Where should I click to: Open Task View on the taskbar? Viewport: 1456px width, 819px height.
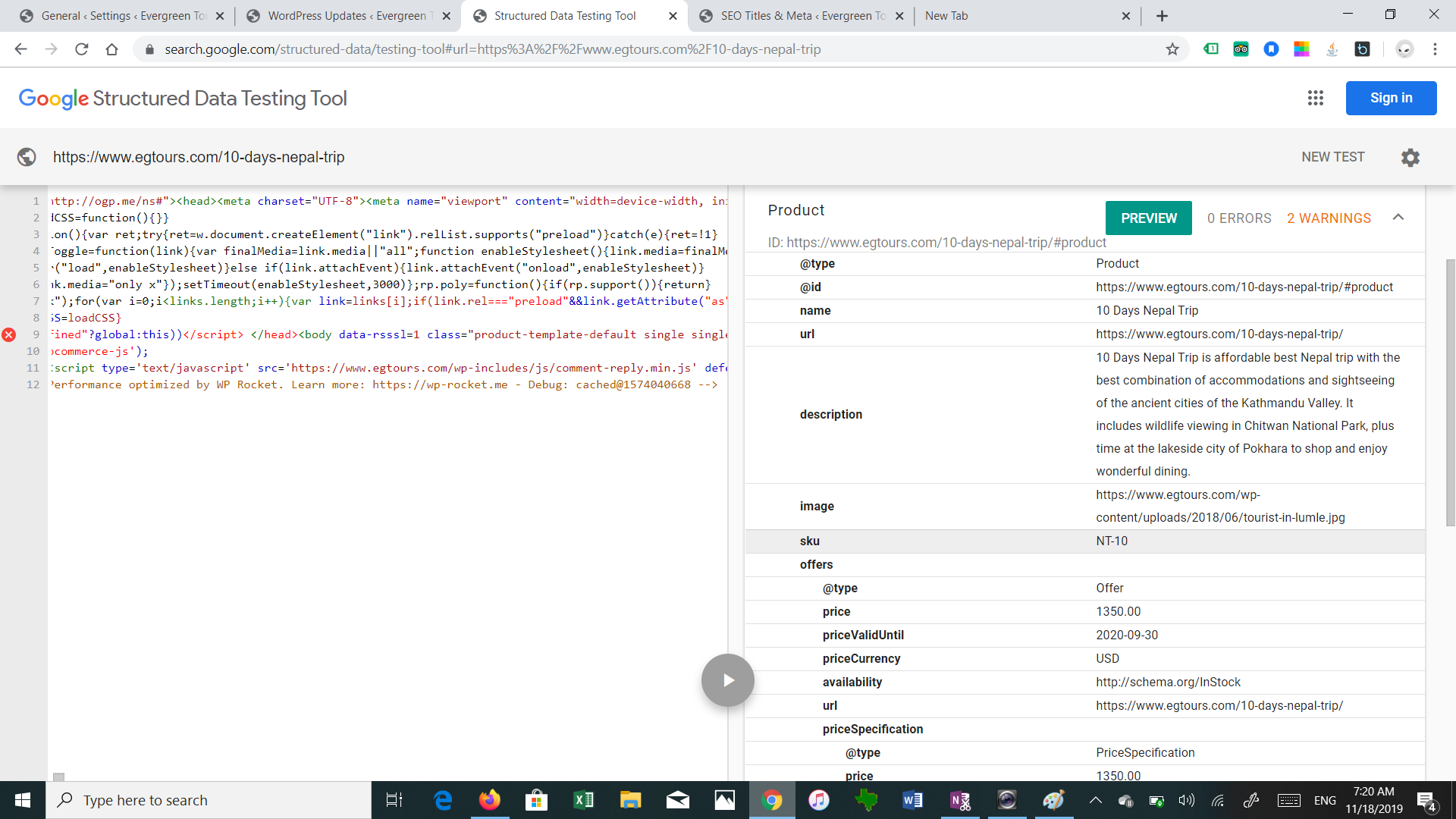click(394, 800)
